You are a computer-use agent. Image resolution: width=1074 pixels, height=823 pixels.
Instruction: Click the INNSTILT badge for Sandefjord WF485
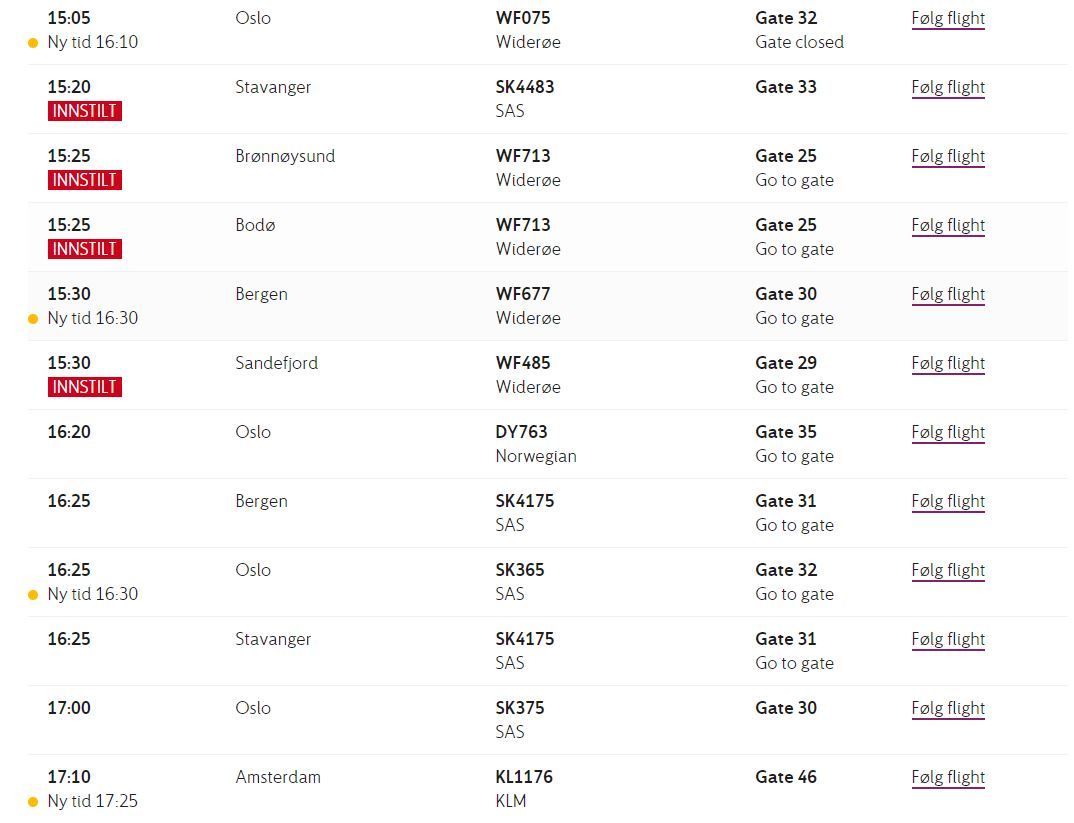[85, 387]
